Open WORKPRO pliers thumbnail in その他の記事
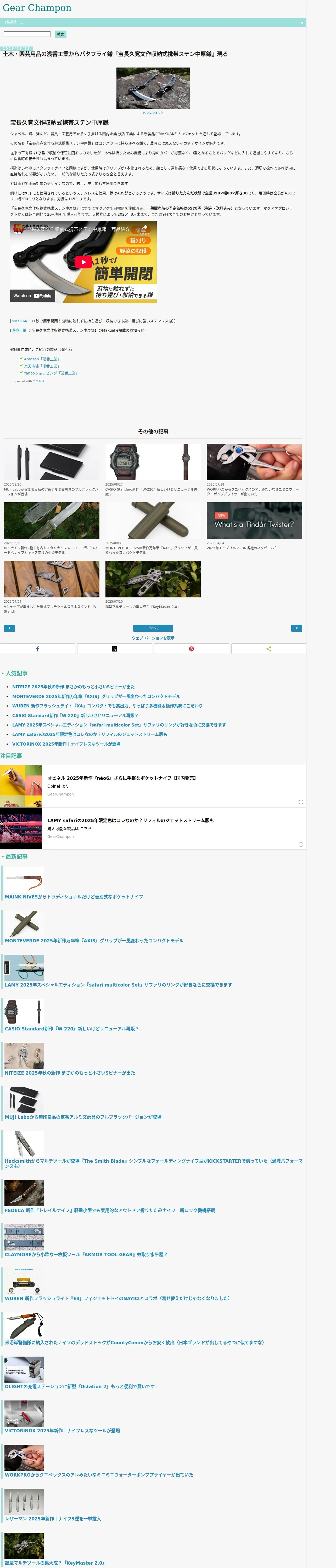Screen dimensions: 336x1568 coord(254,462)
